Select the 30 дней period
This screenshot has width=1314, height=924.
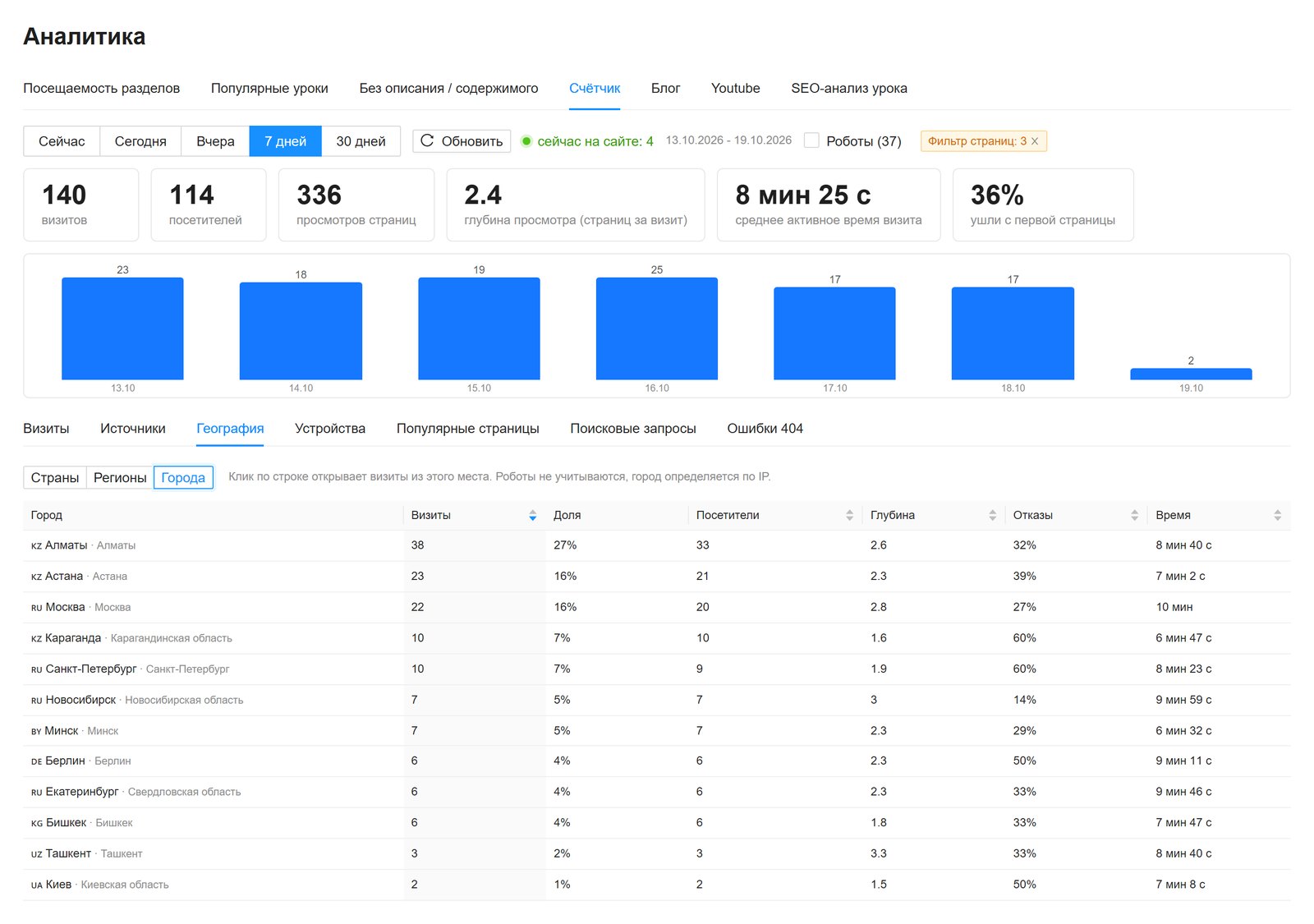[361, 141]
